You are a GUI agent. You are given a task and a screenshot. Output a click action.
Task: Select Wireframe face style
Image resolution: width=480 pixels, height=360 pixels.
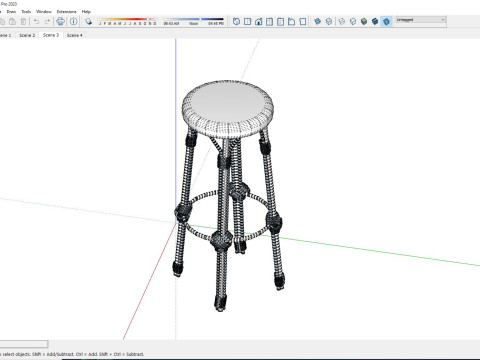[x=342, y=22]
